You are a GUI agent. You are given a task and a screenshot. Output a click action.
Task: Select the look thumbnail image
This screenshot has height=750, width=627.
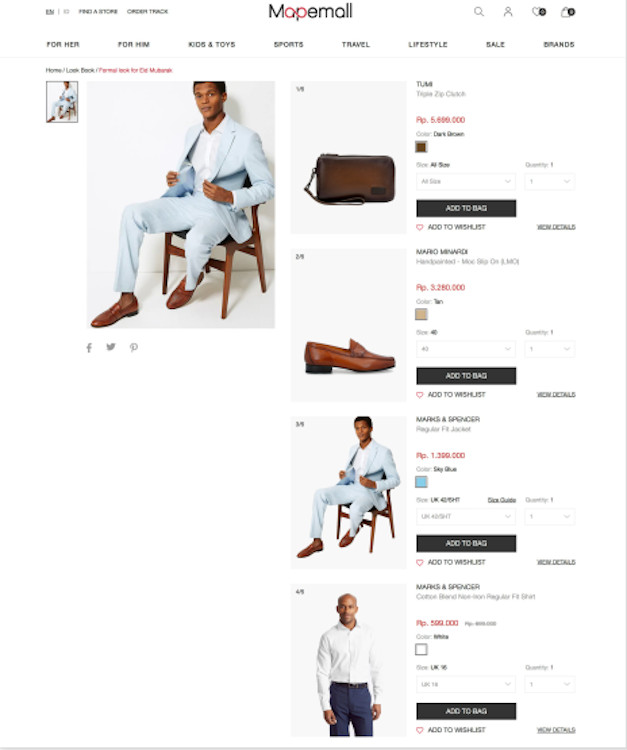pos(62,102)
